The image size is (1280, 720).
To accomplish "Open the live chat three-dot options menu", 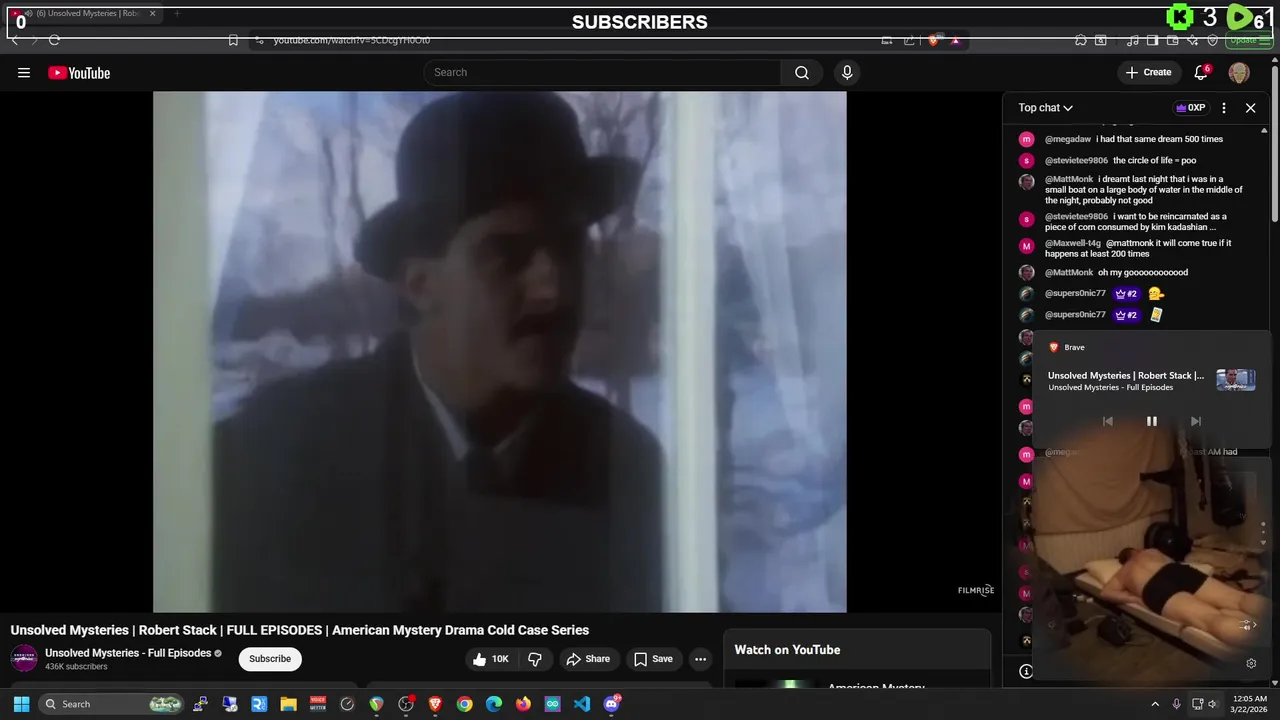I will click(1224, 107).
